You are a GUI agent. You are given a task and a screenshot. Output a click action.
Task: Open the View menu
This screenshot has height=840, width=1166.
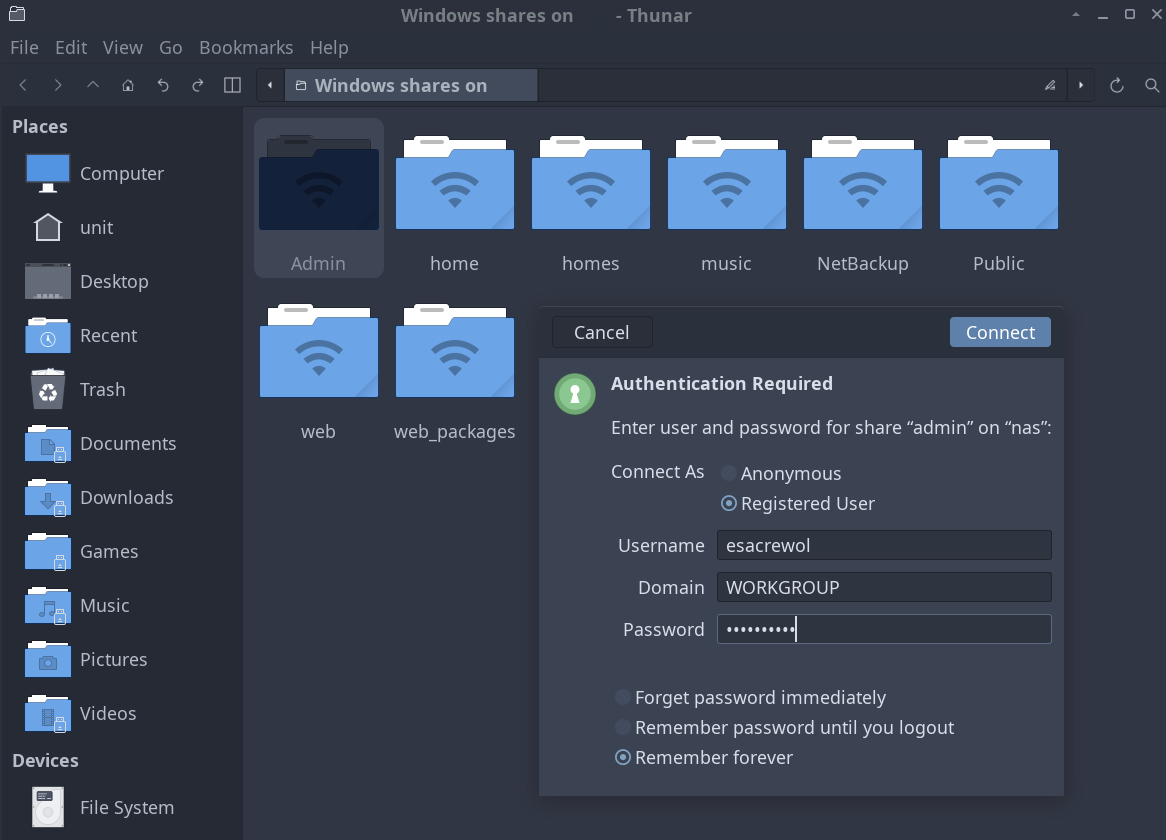pyautogui.click(x=123, y=48)
